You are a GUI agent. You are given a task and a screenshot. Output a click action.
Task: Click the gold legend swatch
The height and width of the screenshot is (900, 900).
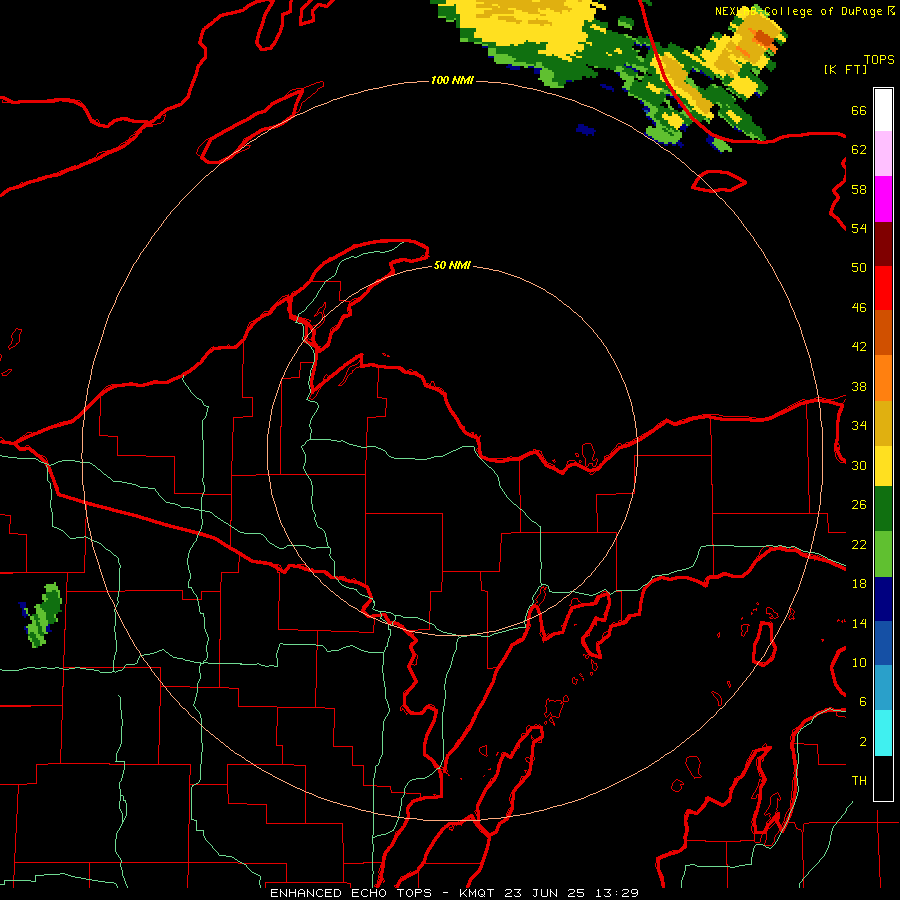coord(883,424)
